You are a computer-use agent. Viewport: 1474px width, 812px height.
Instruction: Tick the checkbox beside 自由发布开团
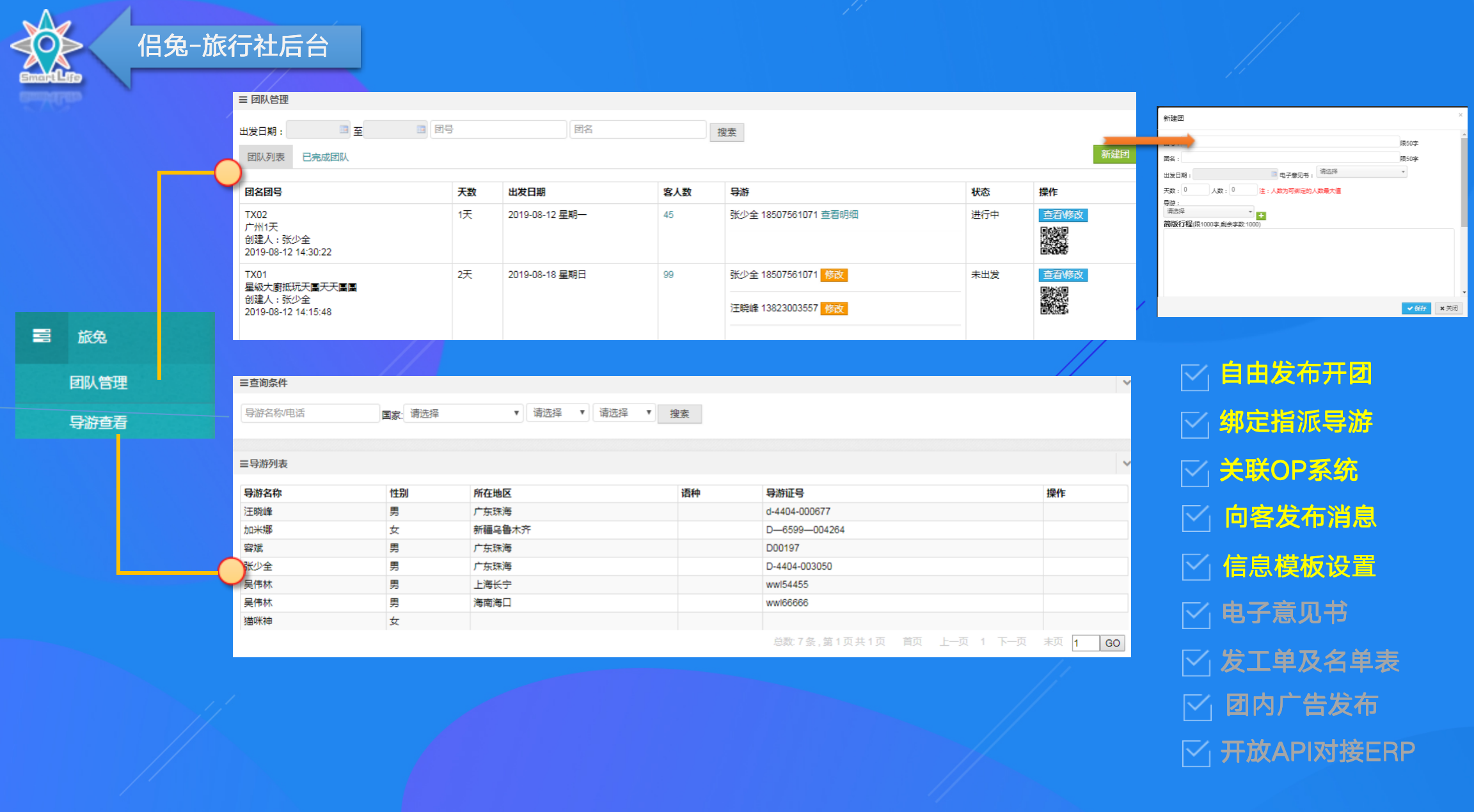tap(1195, 377)
